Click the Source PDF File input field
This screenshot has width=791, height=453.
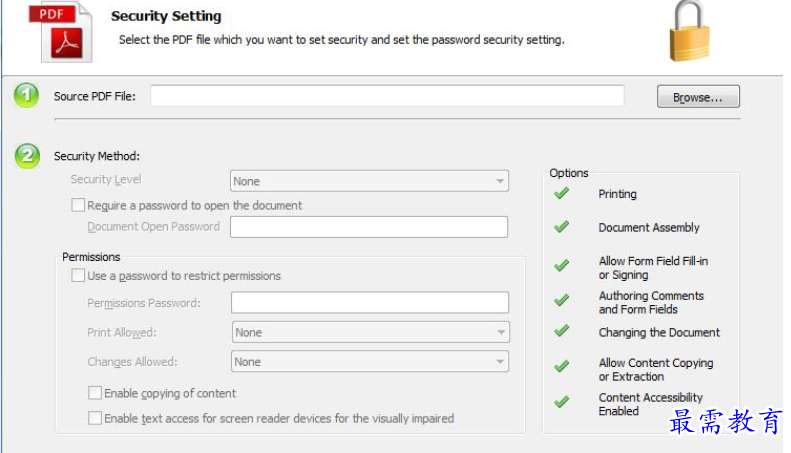(387, 95)
